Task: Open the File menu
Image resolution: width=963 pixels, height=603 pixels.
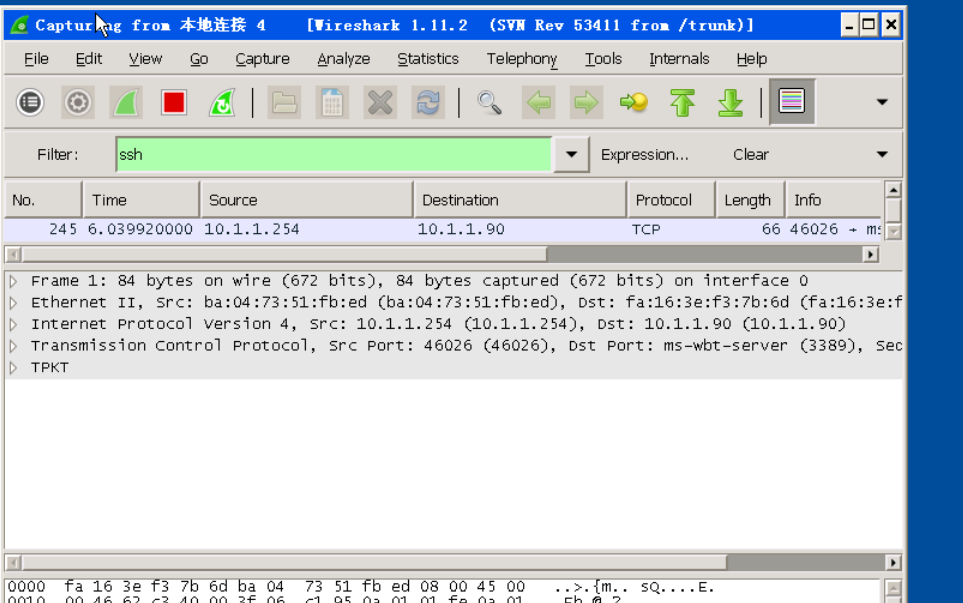Action: 36,59
